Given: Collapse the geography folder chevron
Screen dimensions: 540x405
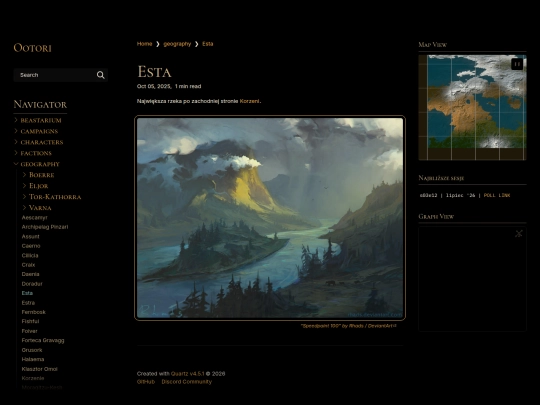Looking at the screenshot, I should coord(16,164).
